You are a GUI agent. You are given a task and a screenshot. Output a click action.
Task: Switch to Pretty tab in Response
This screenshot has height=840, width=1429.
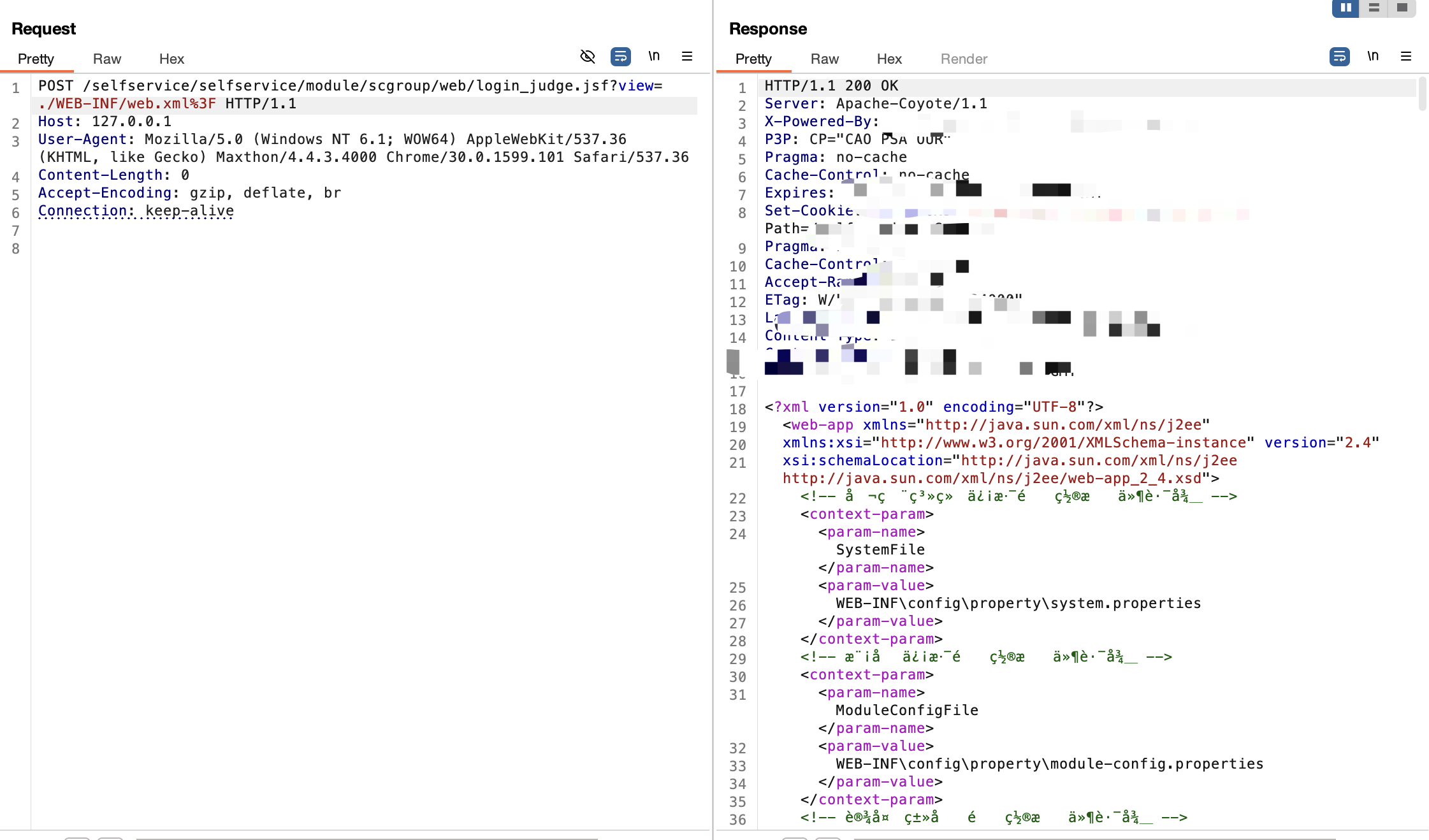coord(753,59)
